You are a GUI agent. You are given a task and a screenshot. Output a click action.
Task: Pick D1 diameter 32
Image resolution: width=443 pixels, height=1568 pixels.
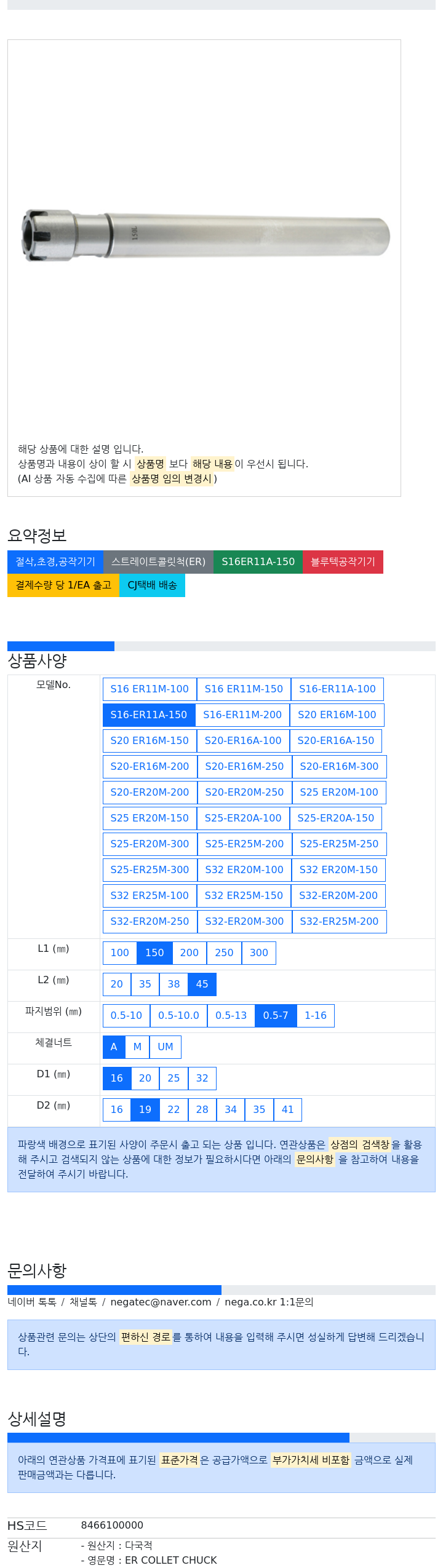202,1078
